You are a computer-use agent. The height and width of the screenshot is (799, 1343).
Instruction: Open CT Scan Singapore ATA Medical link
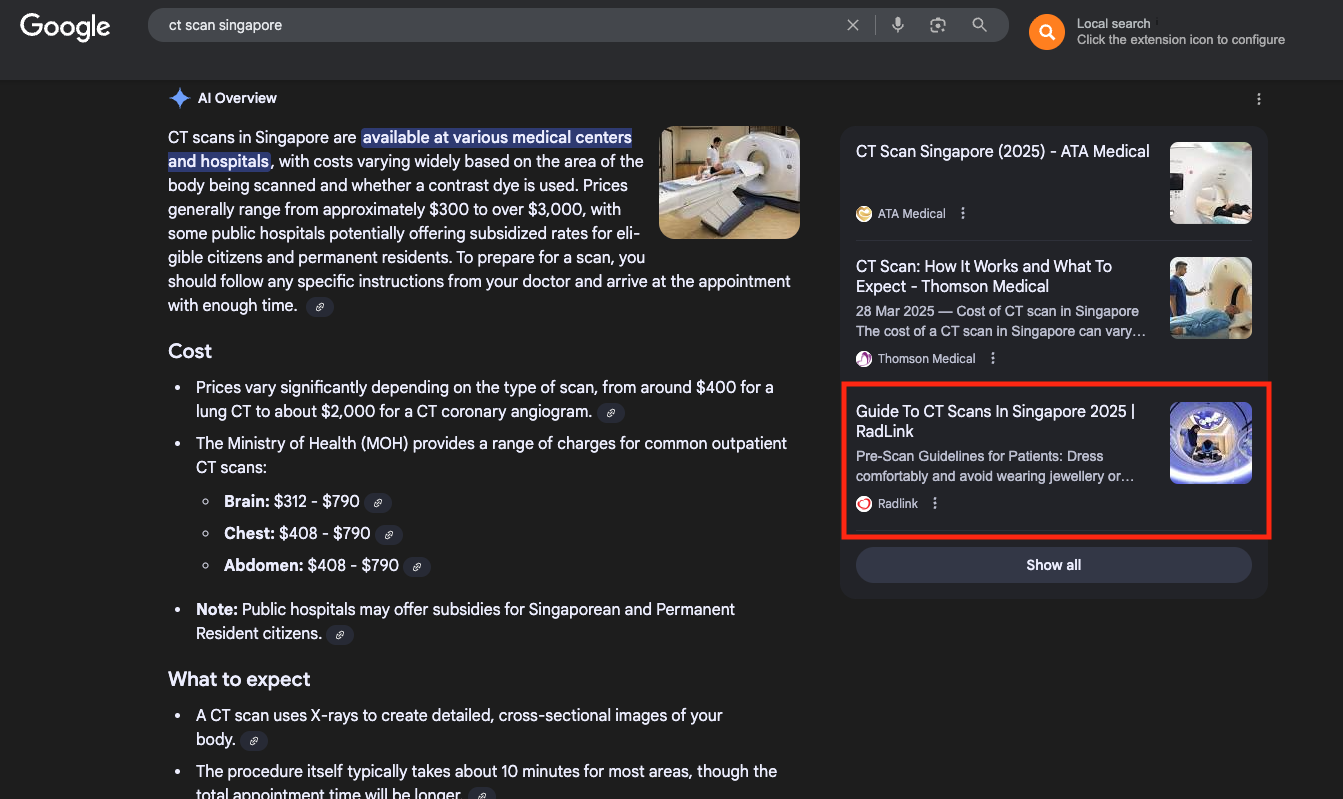pos(1002,152)
